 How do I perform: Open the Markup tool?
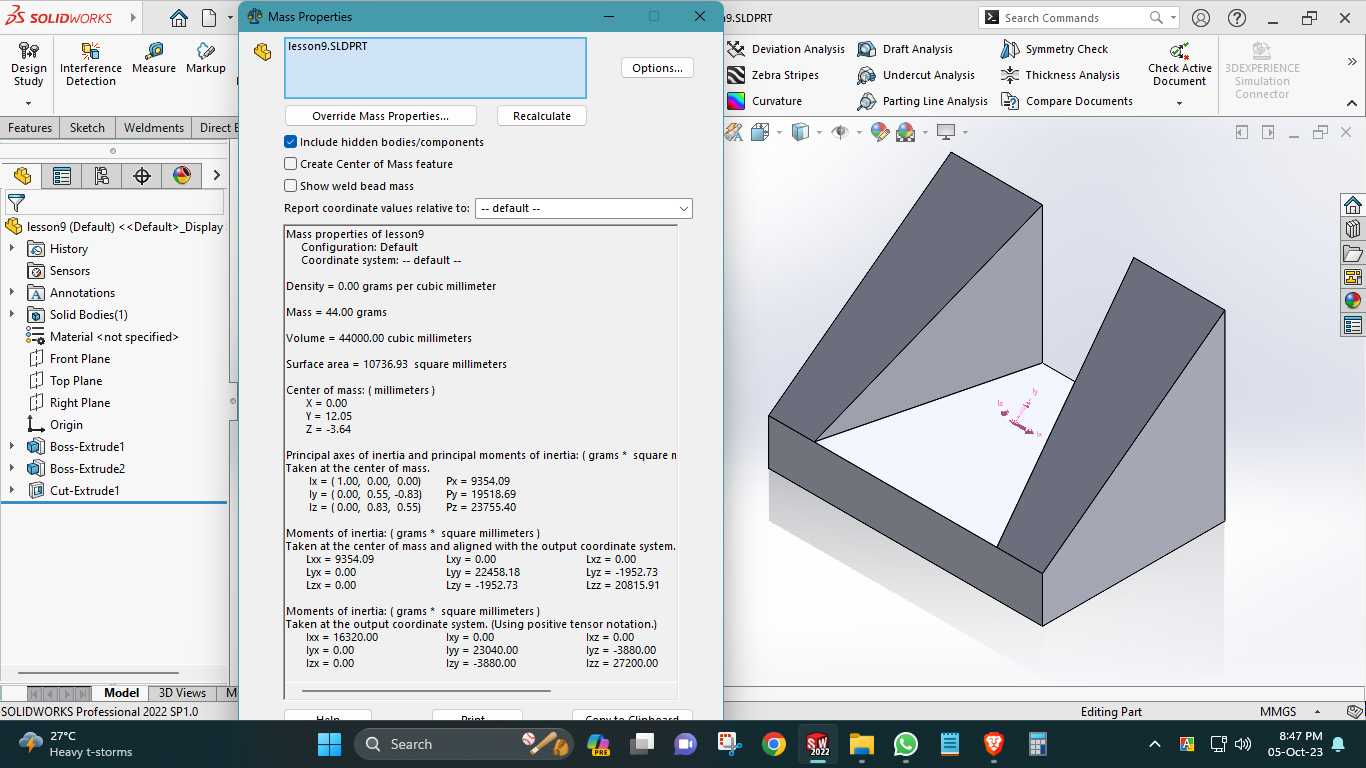(205, 58)
